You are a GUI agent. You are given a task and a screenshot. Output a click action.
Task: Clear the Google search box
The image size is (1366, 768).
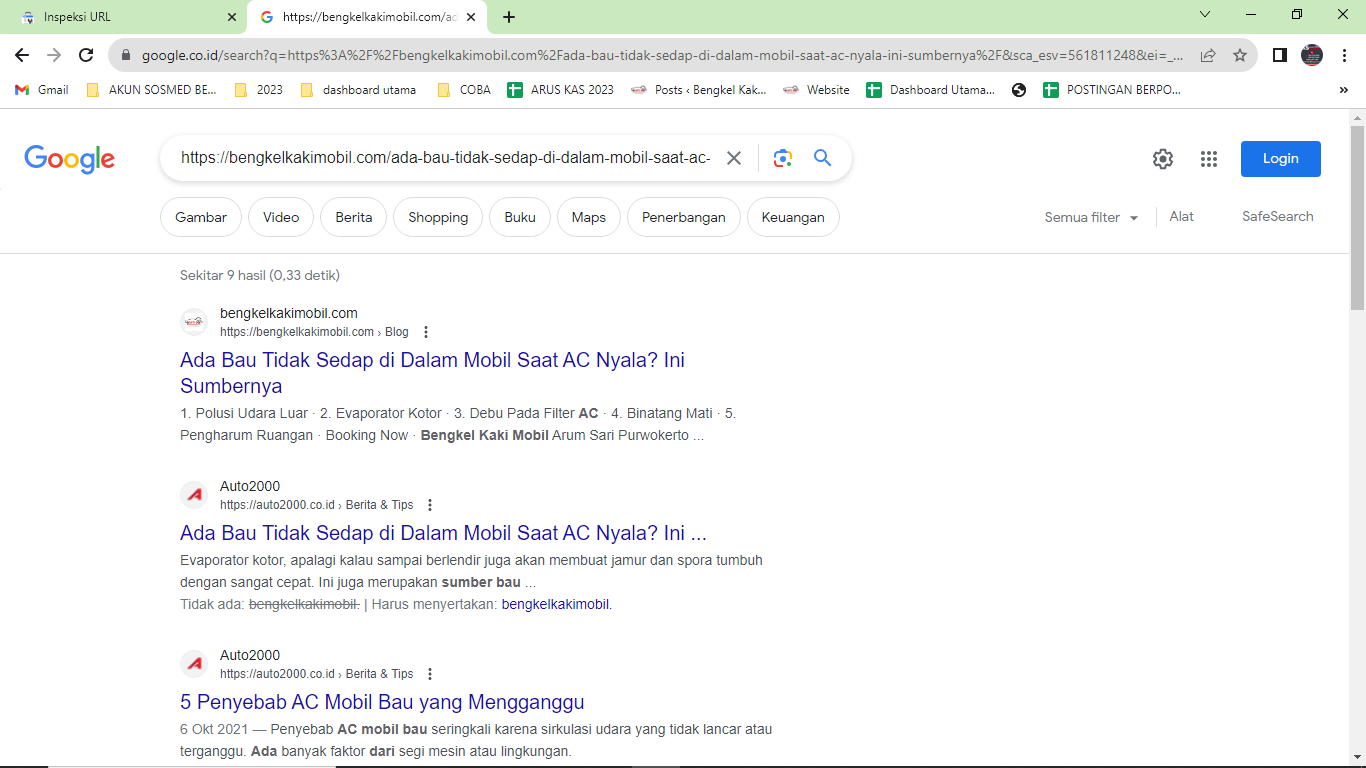pos(734,158)
